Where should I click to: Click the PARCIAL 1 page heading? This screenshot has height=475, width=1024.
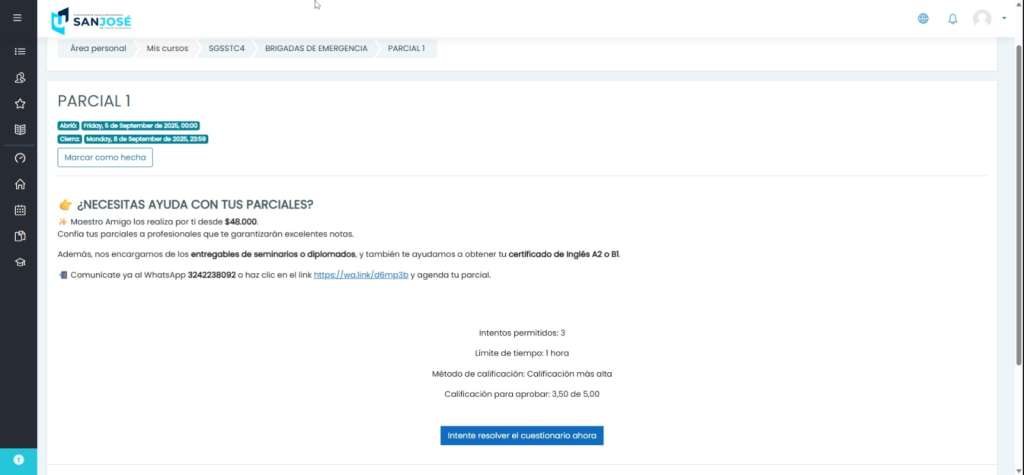(x=94, y=101)
